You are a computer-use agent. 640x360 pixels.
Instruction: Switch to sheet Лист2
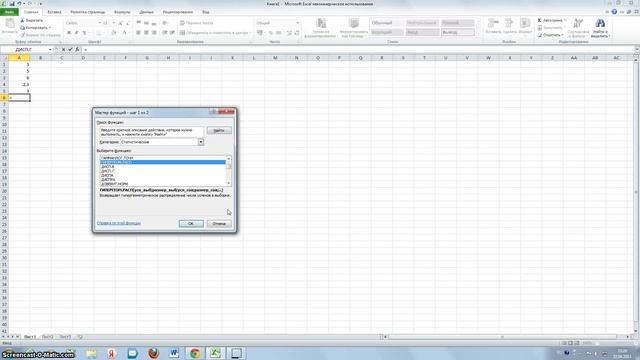47,337
